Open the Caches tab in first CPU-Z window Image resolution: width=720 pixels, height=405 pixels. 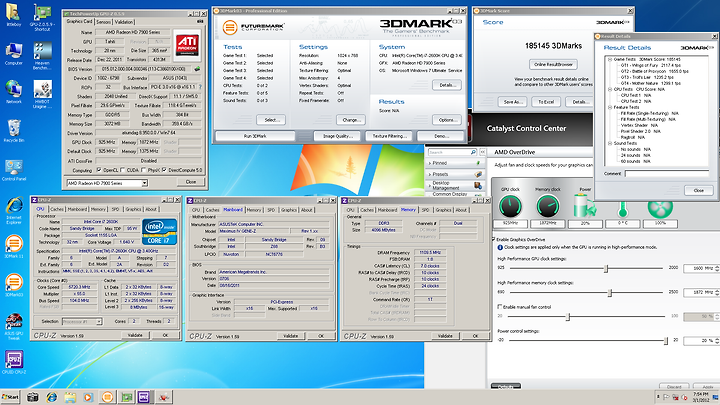pyautogui.click(x=56, y=209)
